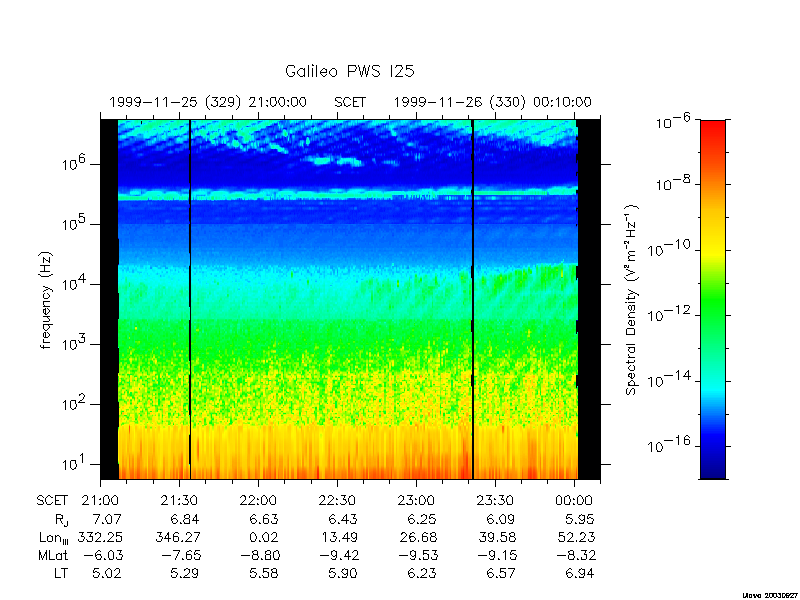Click the plot title 'Galileo PWS I25'
Image resolution: width=800 pixels, height=600 pixels.
pos(349,71)
